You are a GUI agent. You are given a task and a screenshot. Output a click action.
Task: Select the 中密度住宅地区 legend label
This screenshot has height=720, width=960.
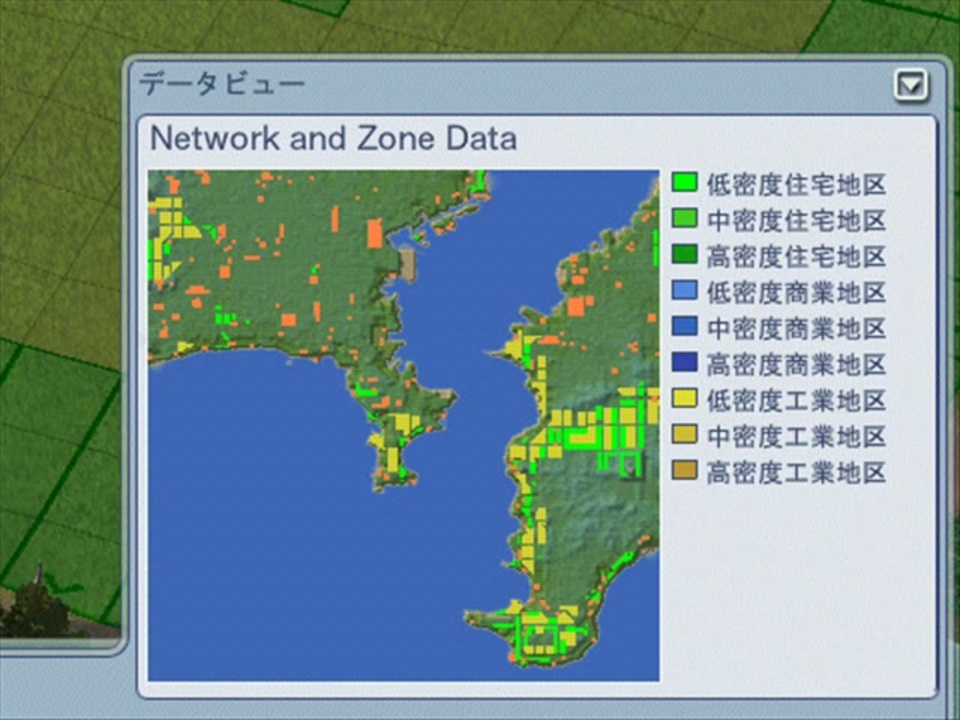[797, 220]
